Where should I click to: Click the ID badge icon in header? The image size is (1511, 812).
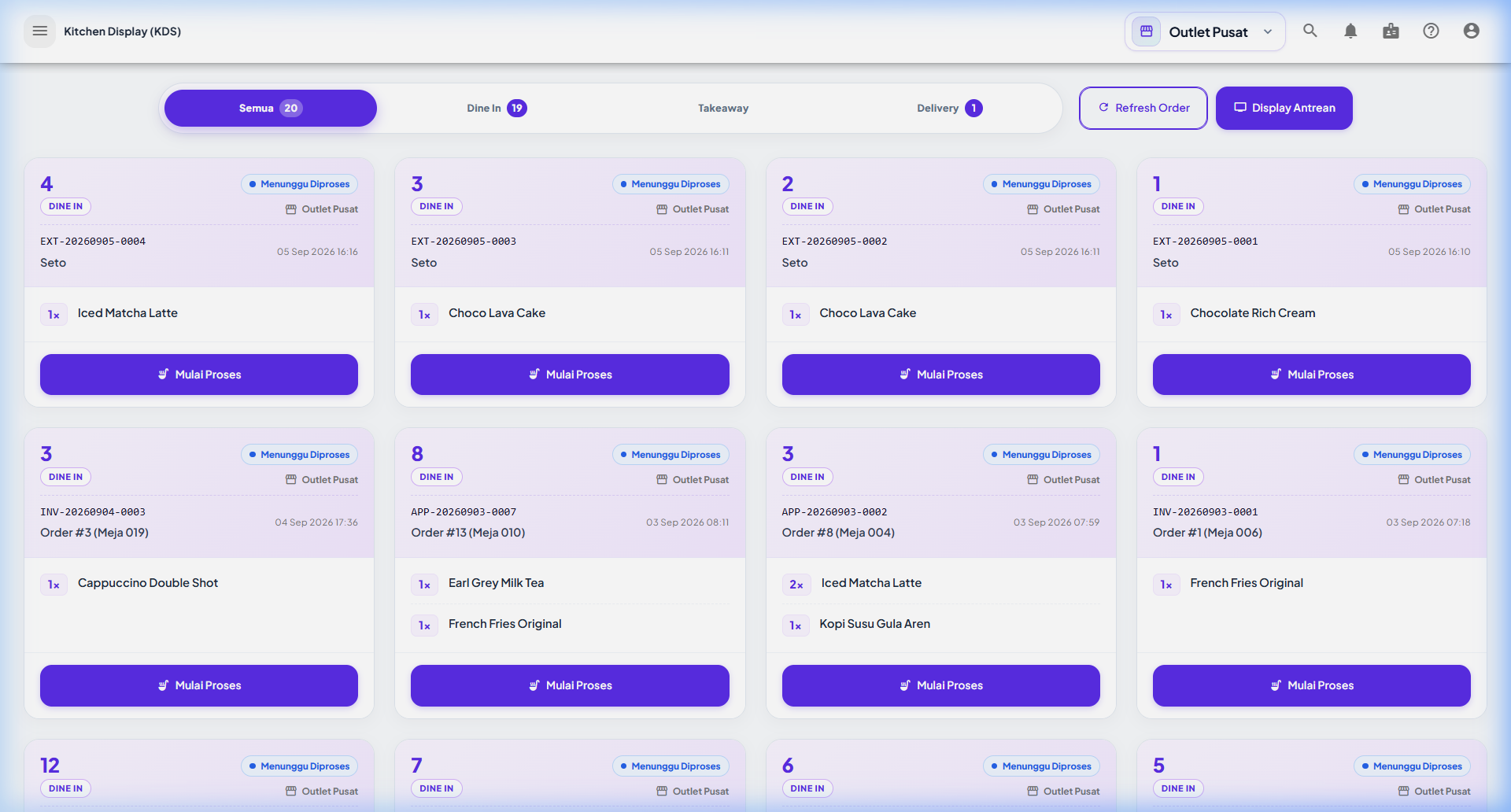(x=1391, y=31)
